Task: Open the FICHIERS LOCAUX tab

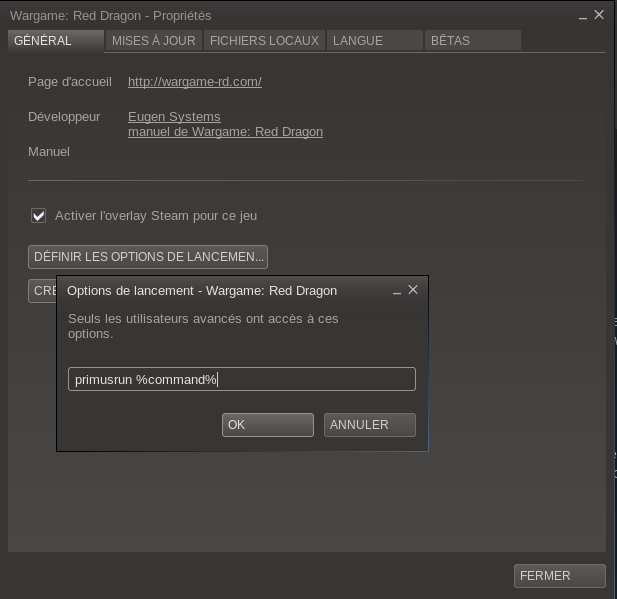Action: [x=264, y=41]
